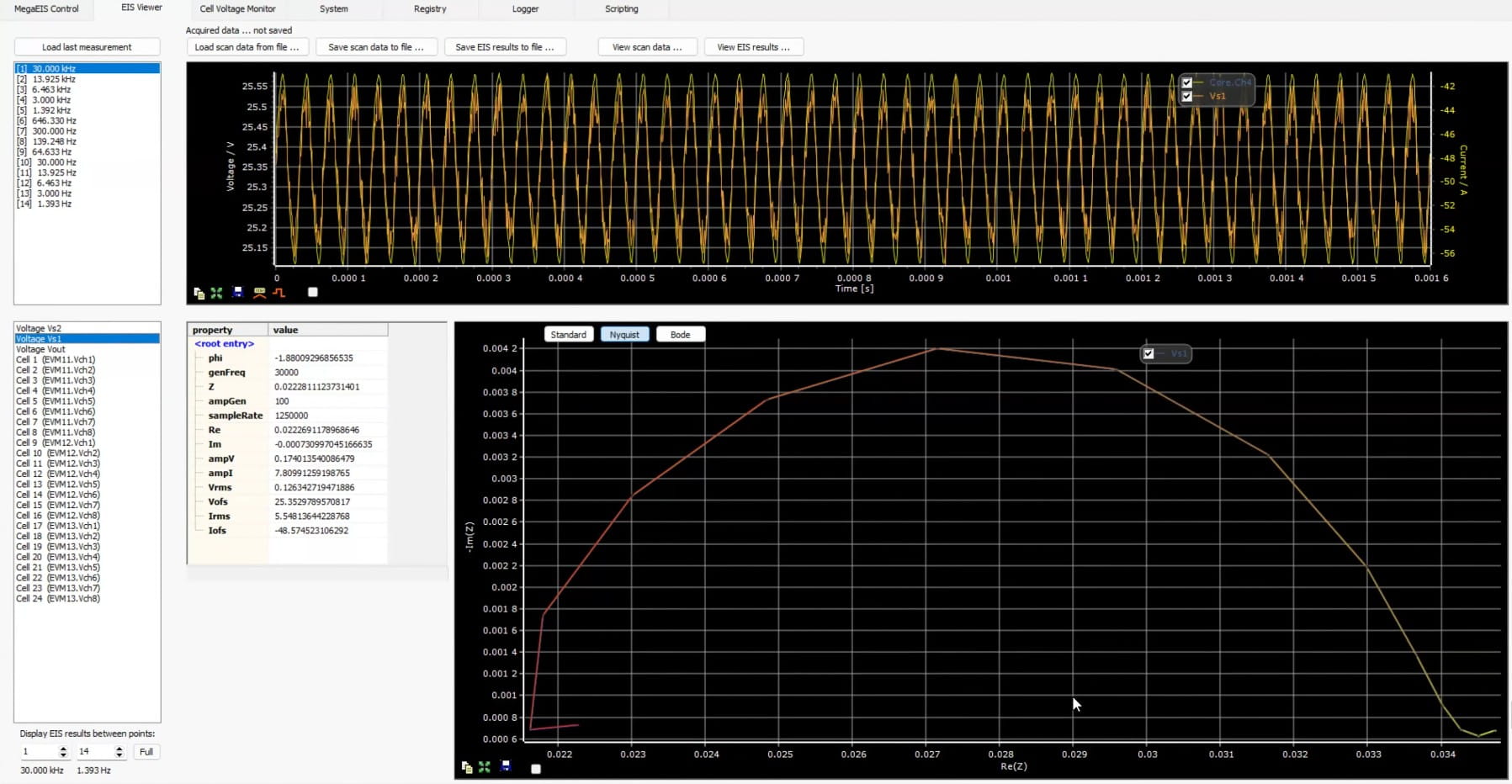Viewport: 1512px width, 784px height.
Task: Select the step-signal icon below voltage plot
Action: (279, 293)
